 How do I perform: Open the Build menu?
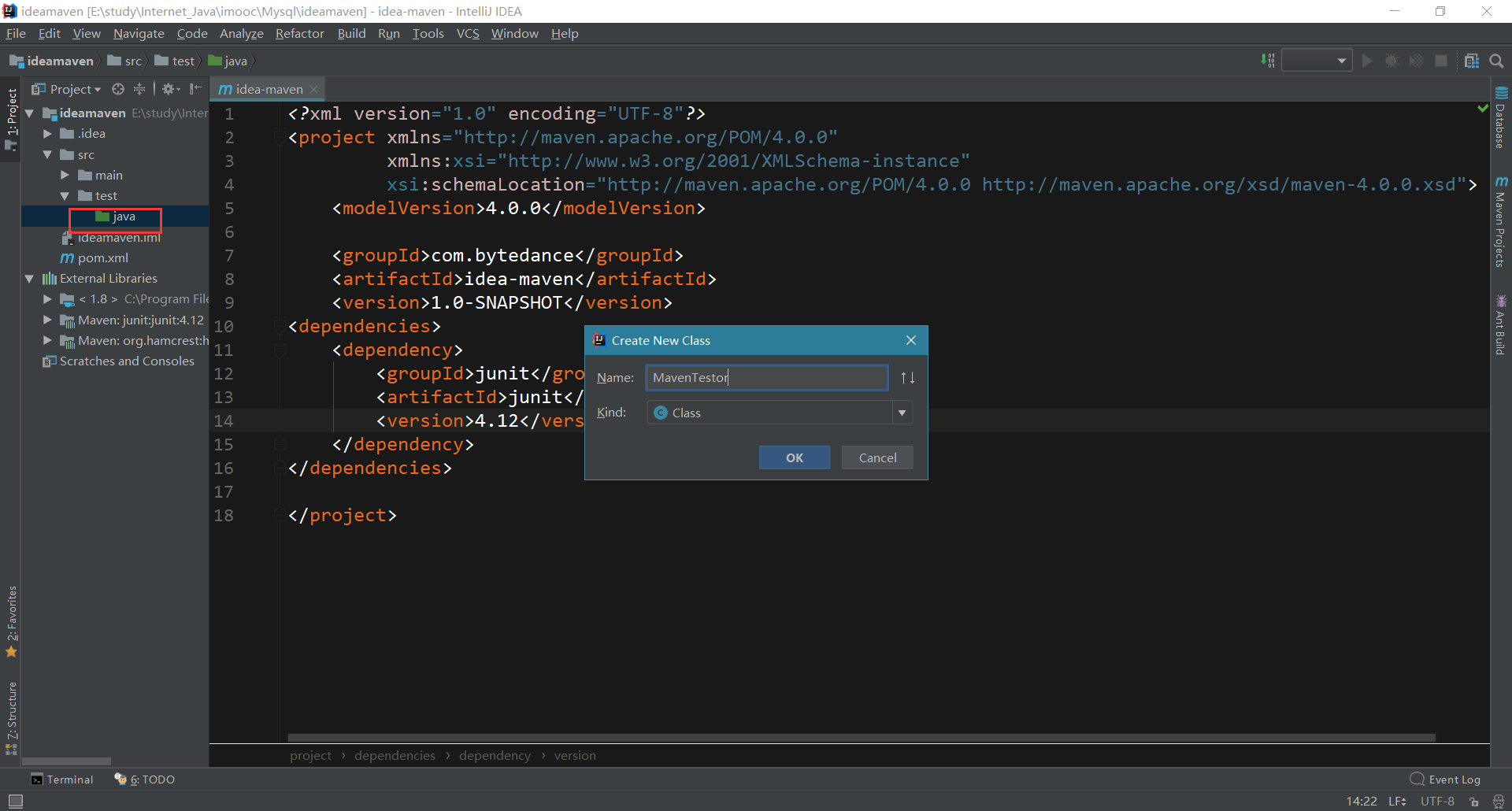pyautogui.click(x=351, y=33)
